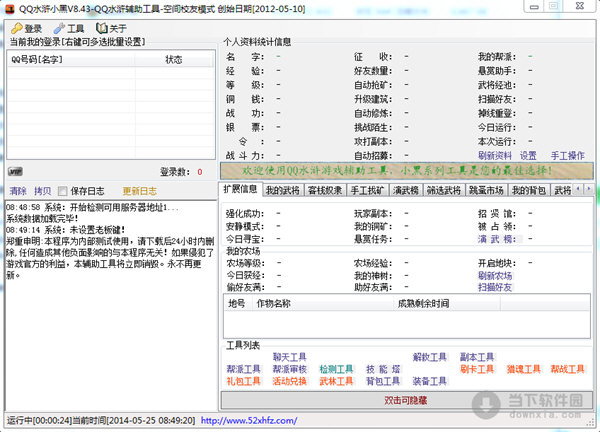The width and height of the screenshot is (600, 432).
Task: Open the 聊天工具 tool
Action: pos(290,357)
